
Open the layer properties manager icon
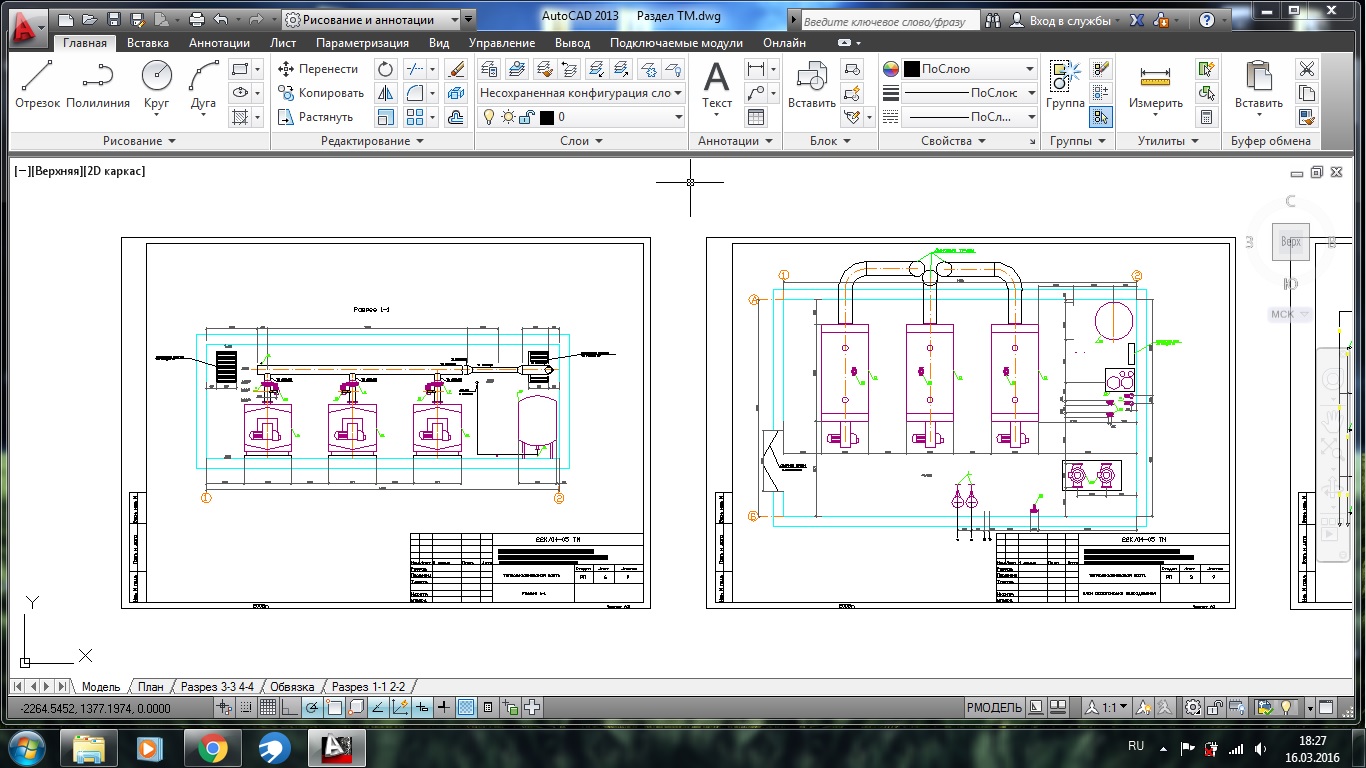pyautogui.click(x=489, y=69)
